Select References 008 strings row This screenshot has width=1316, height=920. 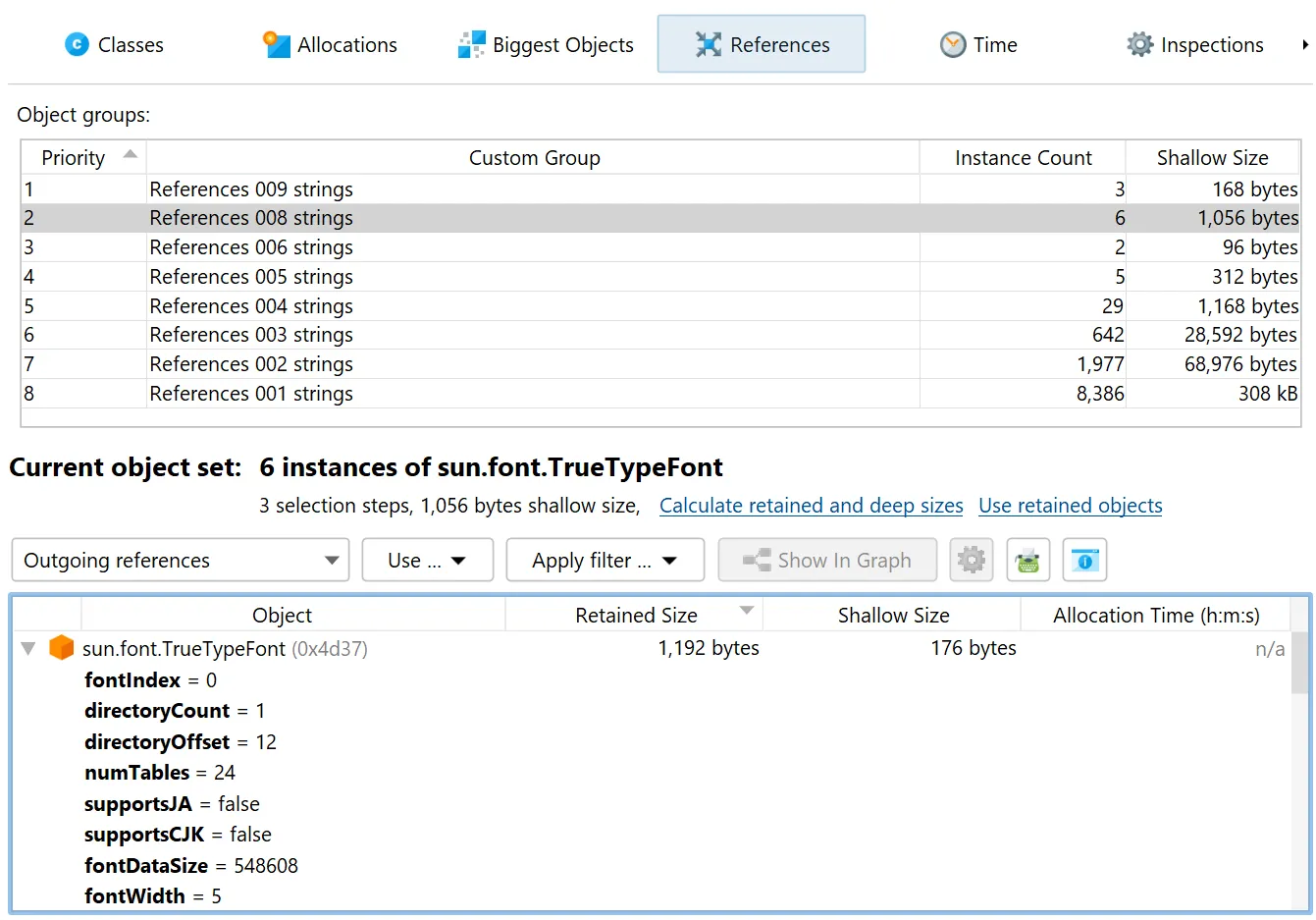660,218
